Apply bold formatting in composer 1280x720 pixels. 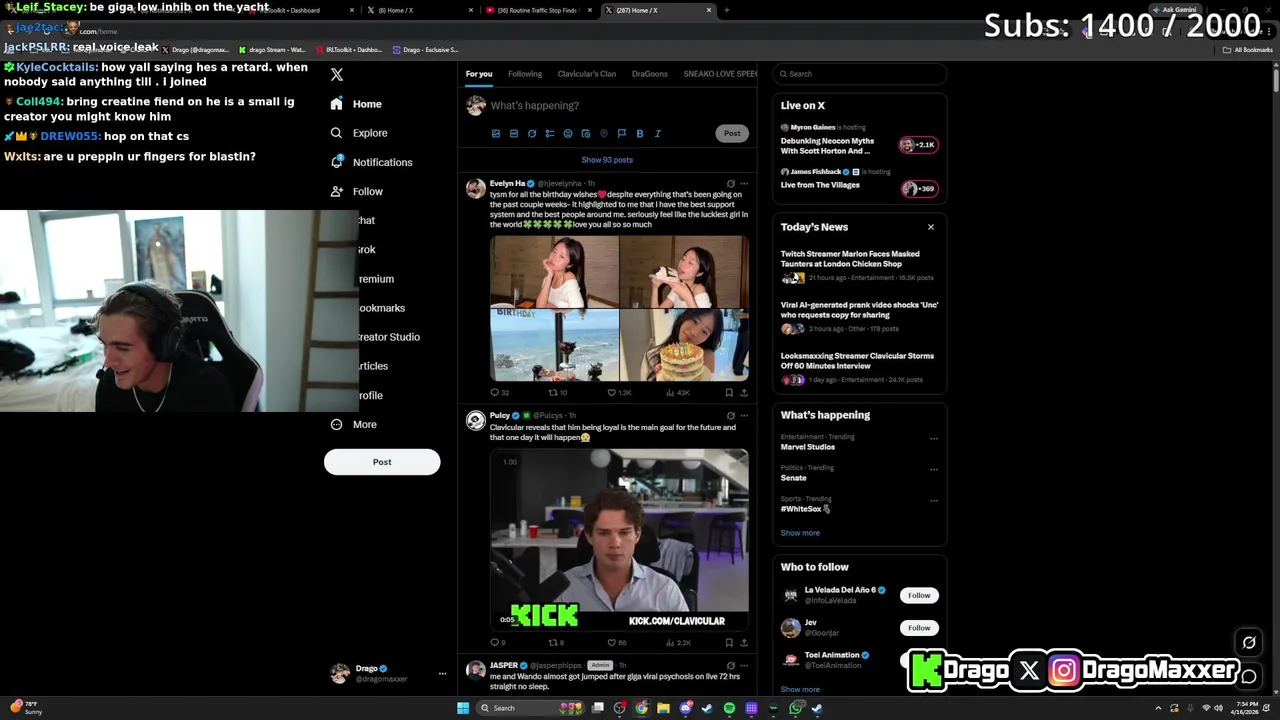click(640, 133)
